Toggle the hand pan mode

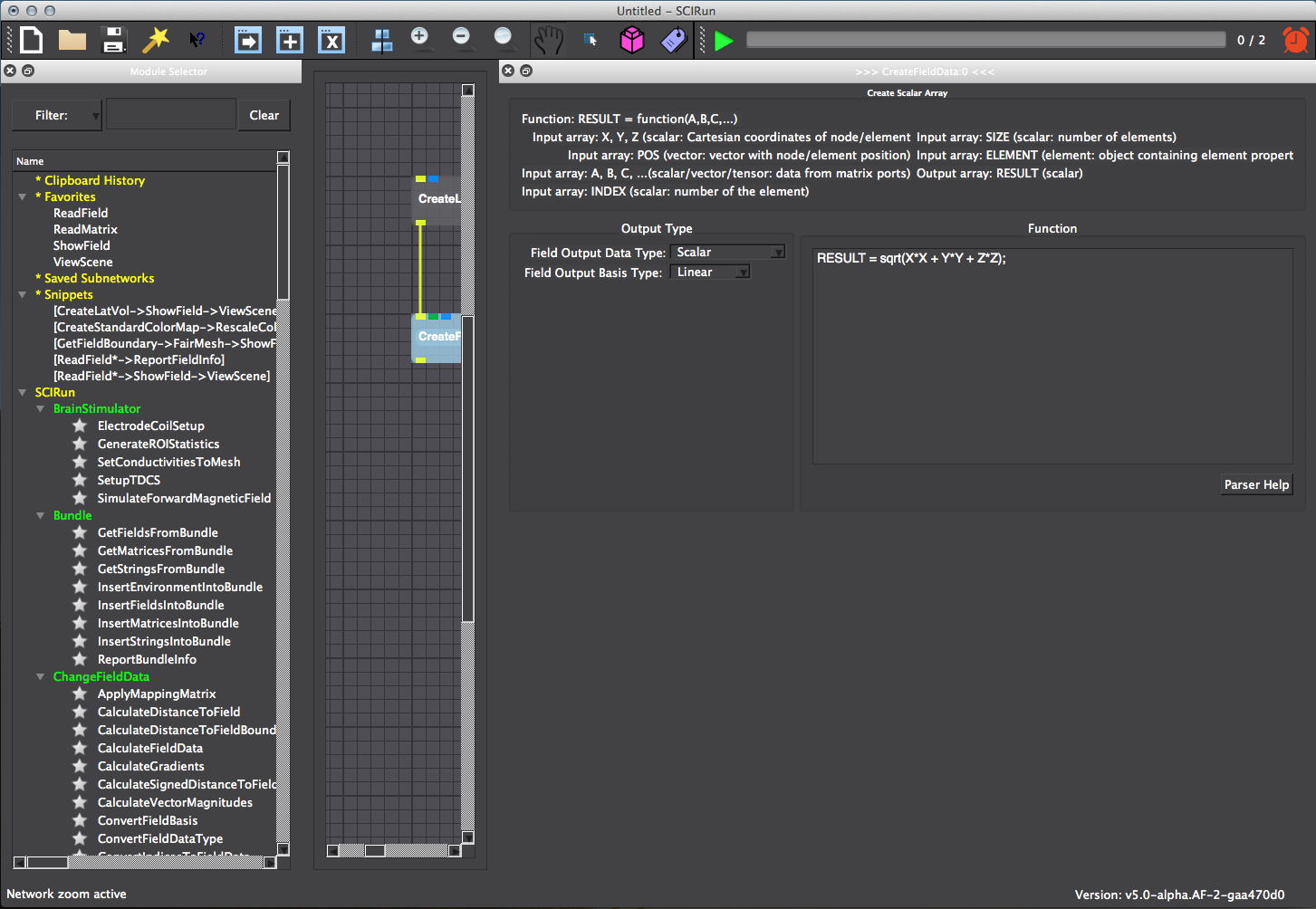548,40
